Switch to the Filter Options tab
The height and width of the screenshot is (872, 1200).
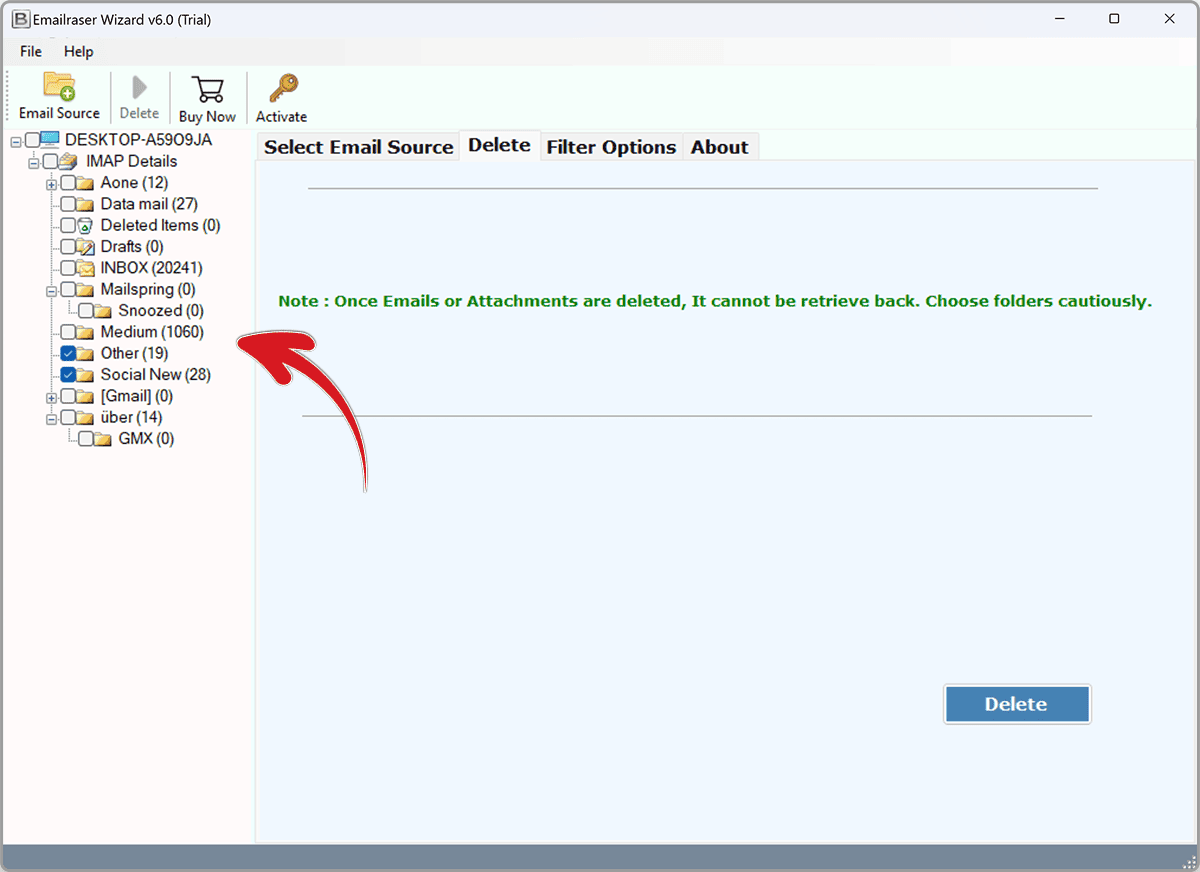(611, 147)
